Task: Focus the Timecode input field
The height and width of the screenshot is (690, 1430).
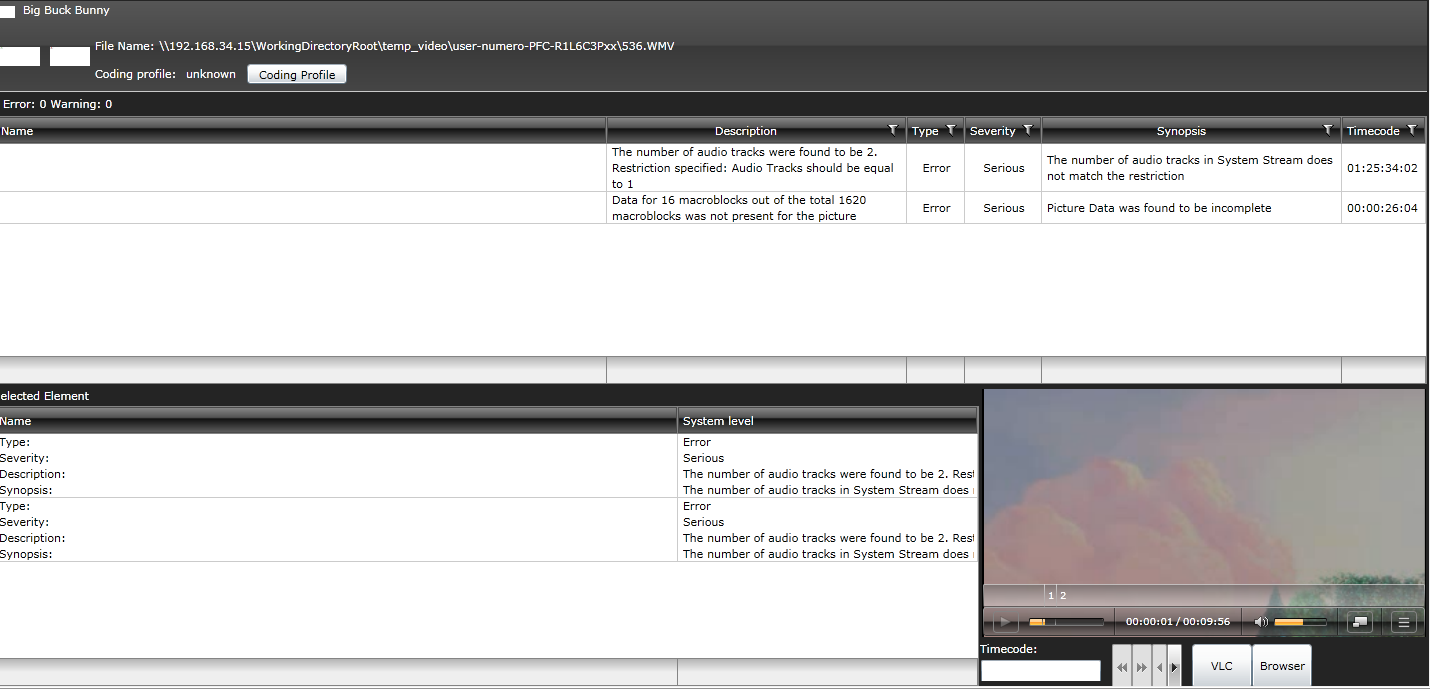Action: (1041, 671)
